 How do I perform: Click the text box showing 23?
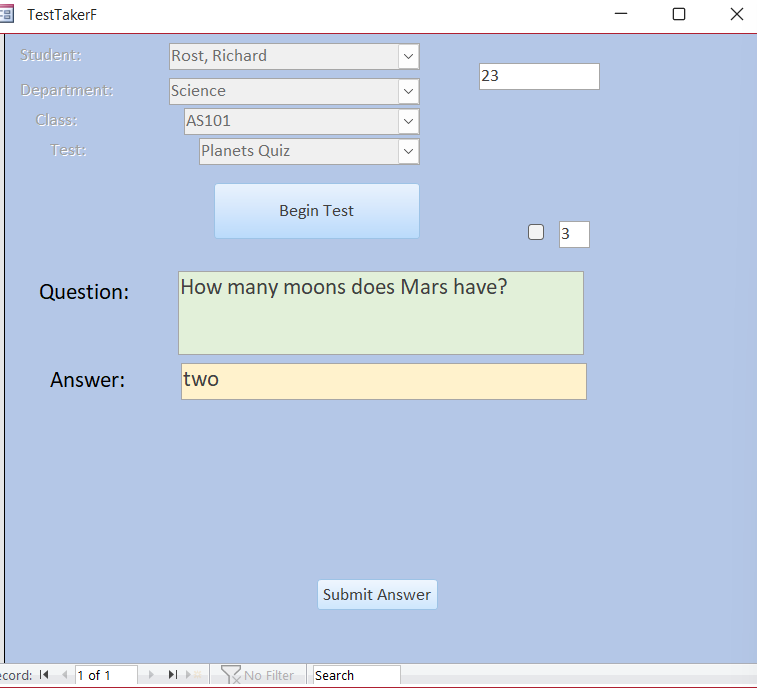click(538, 77)
